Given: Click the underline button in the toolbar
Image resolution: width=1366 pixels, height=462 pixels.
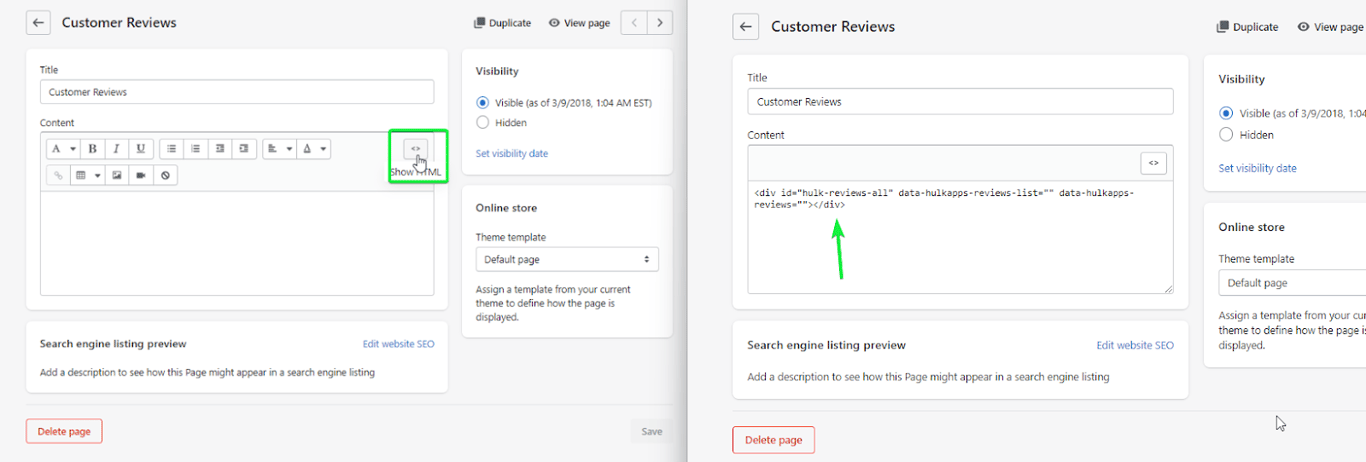Looking at the screenshot, I should point(141,149).
